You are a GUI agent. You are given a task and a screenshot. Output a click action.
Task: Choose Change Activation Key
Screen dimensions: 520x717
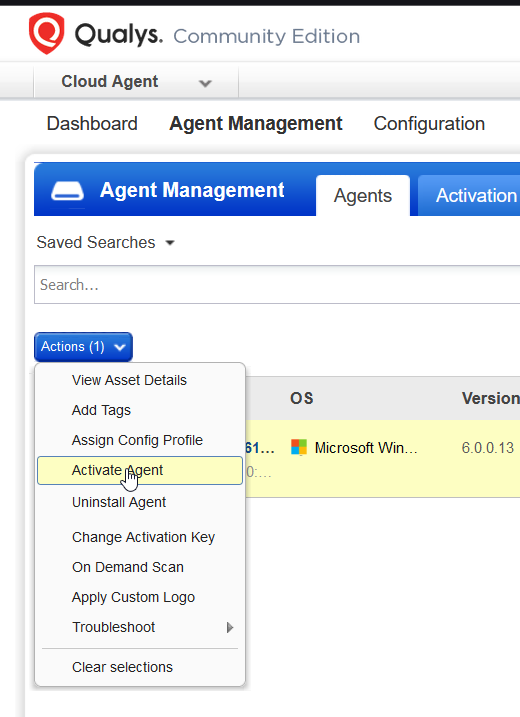click(143, 537)
